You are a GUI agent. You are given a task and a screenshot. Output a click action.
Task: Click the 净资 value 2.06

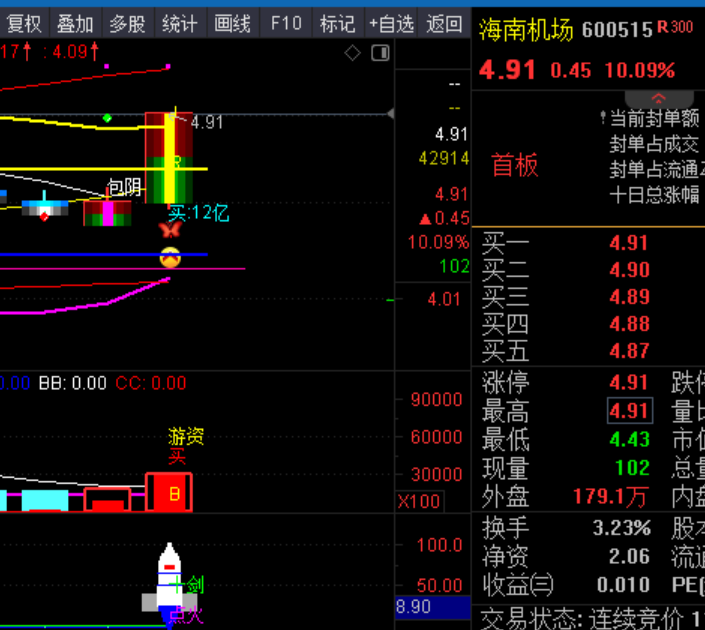point(629,557)
